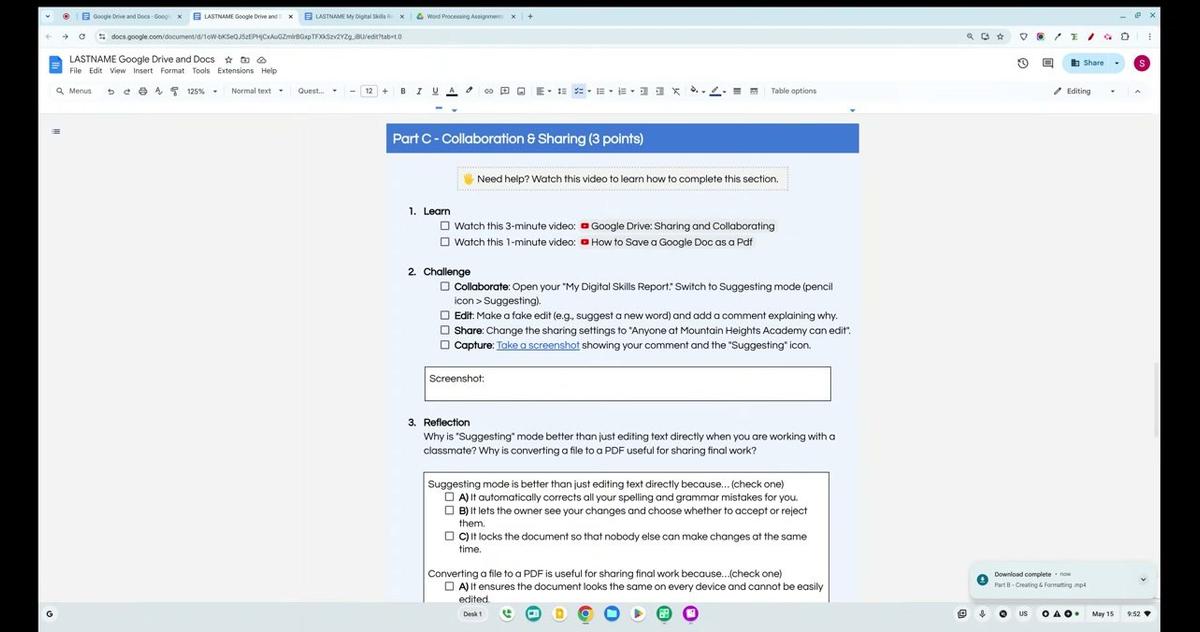Add a comment from the toolbar icon

[505, 91]
